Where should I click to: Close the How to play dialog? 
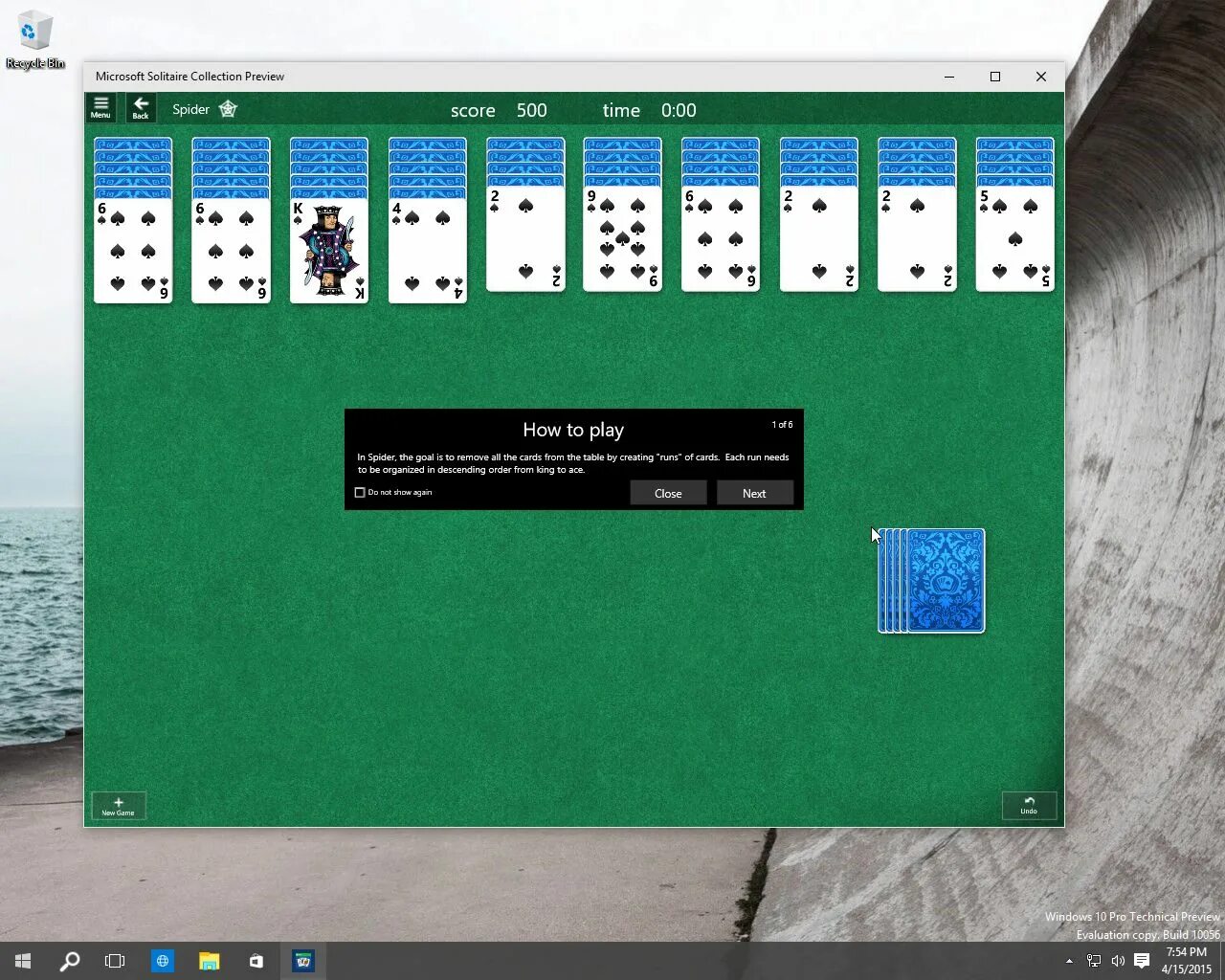pos(668,492)
